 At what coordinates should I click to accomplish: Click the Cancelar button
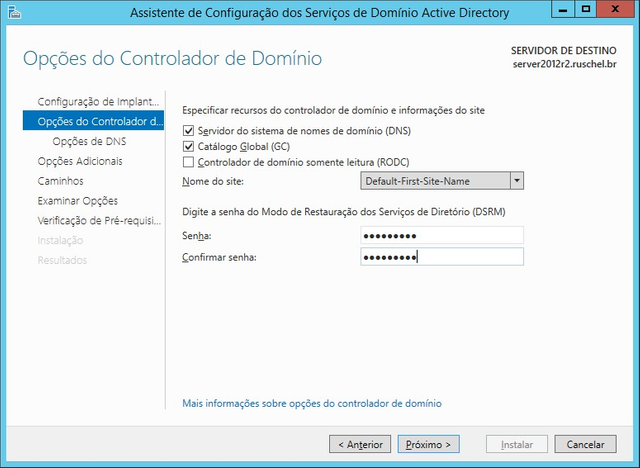pos(585,444)
